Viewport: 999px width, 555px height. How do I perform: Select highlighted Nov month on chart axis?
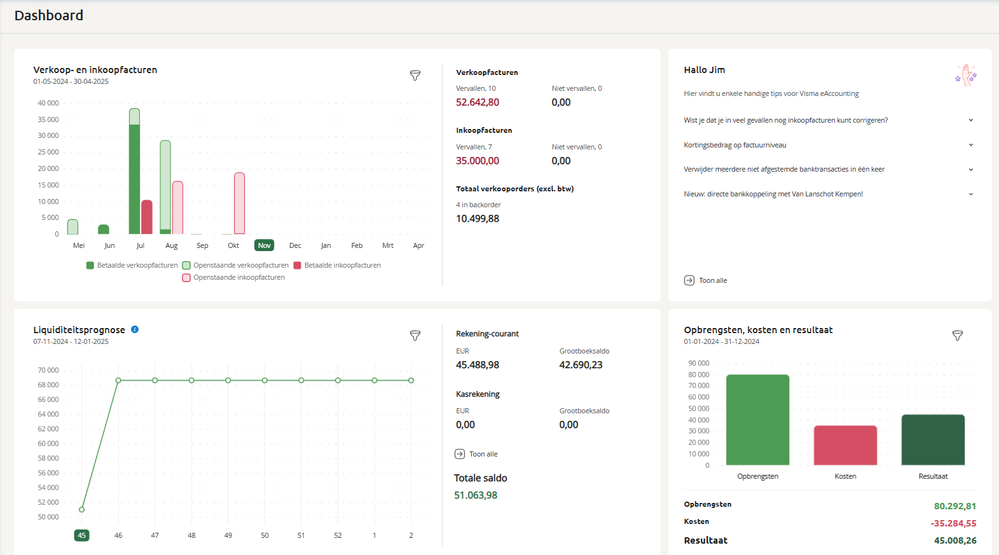click(264, 245)
